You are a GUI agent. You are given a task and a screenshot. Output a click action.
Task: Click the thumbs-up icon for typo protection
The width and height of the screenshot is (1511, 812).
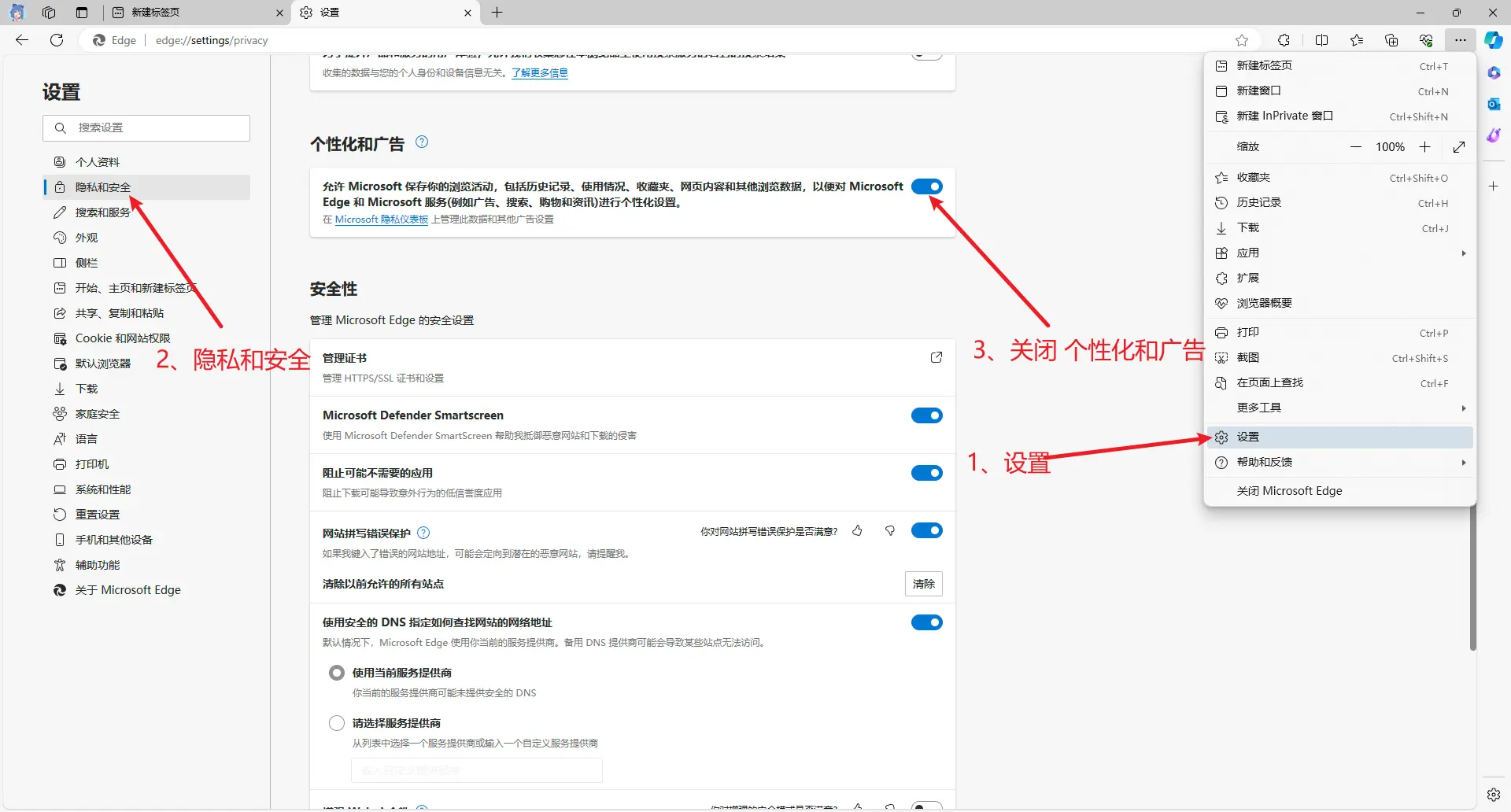pyautogui.click(x=857, y=531)
